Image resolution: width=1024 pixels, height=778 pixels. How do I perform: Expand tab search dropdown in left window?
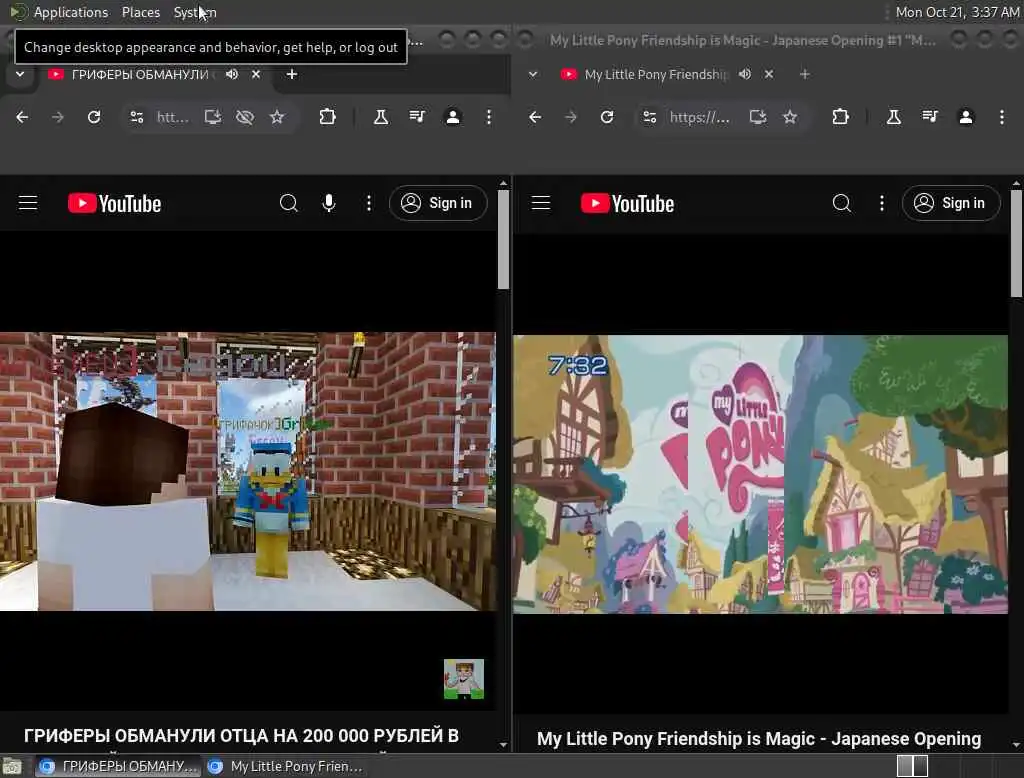pos(20,74)
